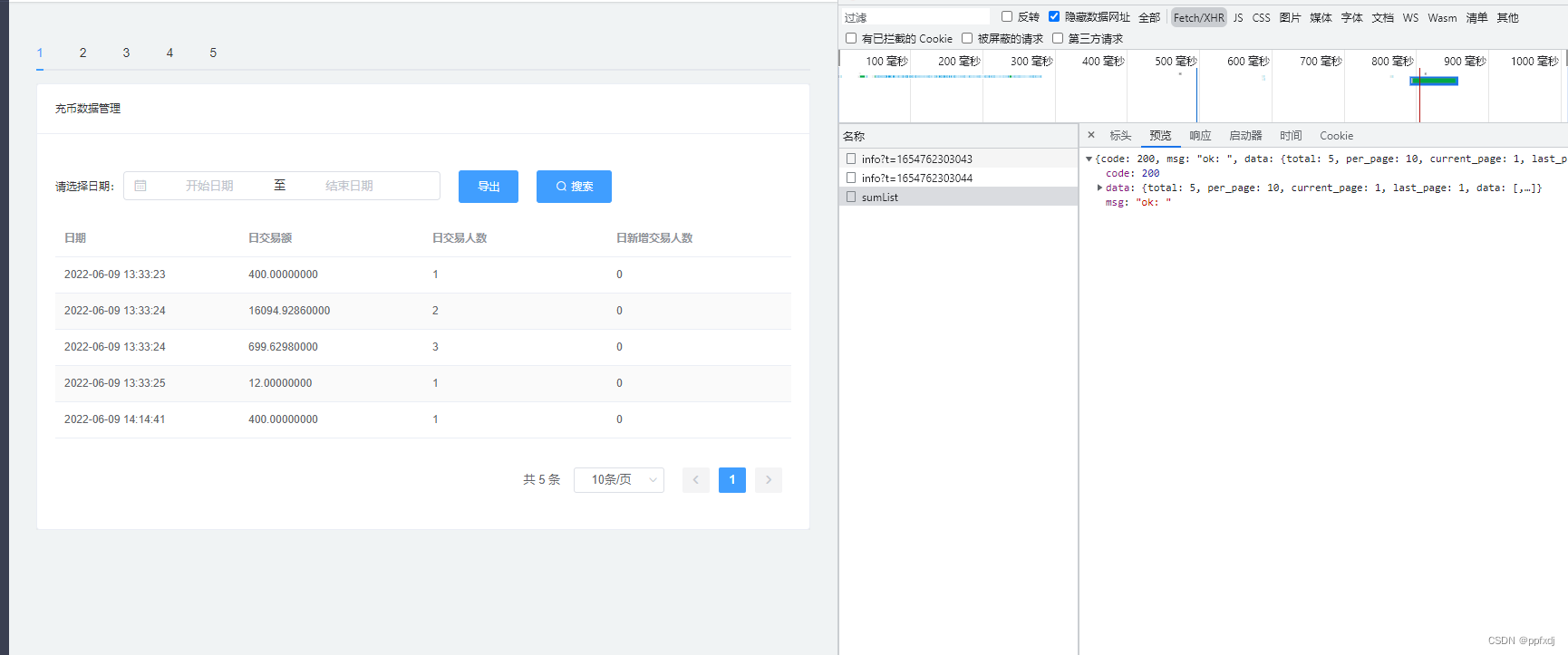Screen dimensions: 1568x655
Task: Filter requests by Fetch/XHR
Action: tap(1199, 17)
